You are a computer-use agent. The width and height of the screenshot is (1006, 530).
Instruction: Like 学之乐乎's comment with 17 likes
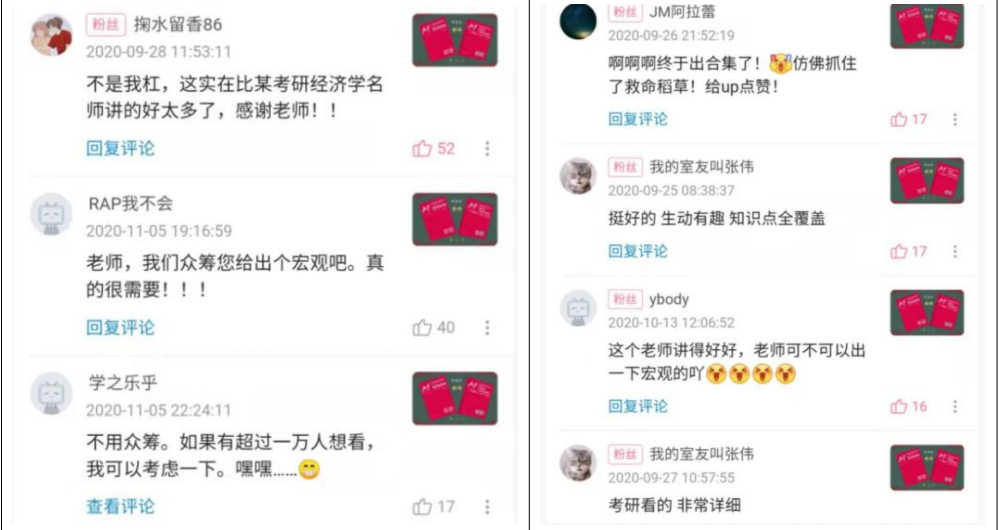pos(433,507)
